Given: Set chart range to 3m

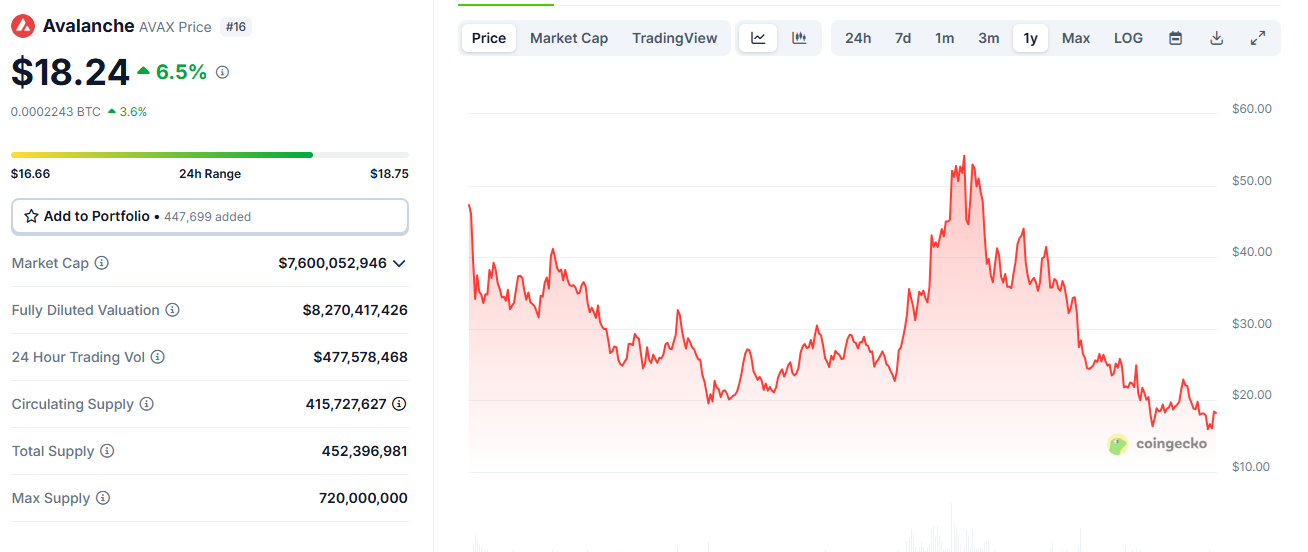Looking at the screenshot, I should tap(989, 38).
